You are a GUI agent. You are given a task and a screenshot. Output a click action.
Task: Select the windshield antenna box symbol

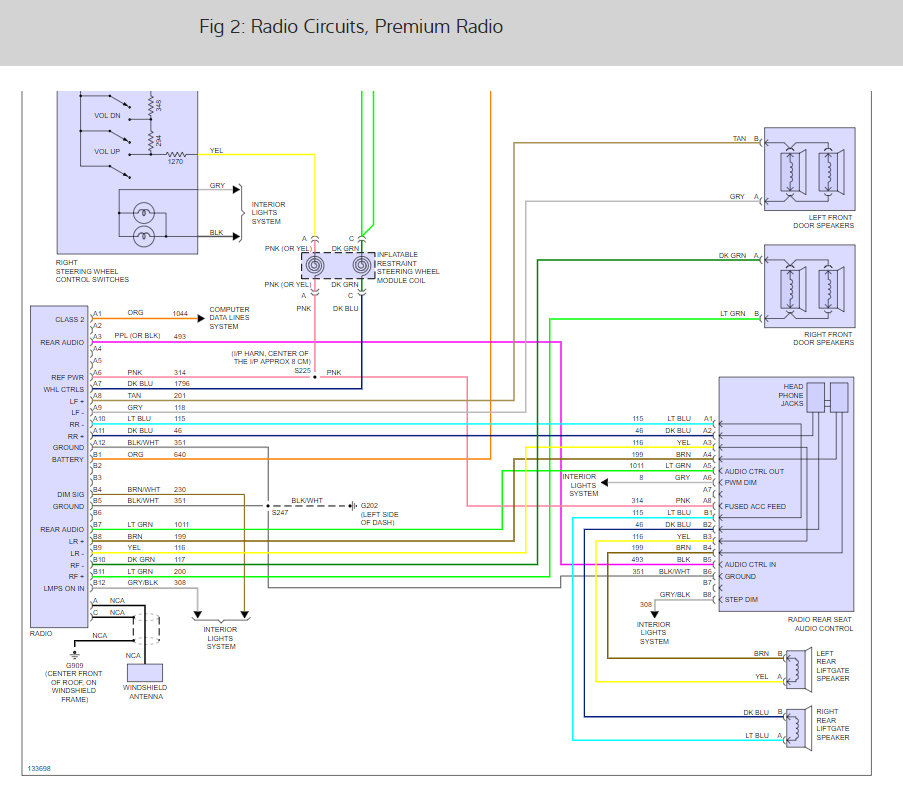tap(145, 673)
